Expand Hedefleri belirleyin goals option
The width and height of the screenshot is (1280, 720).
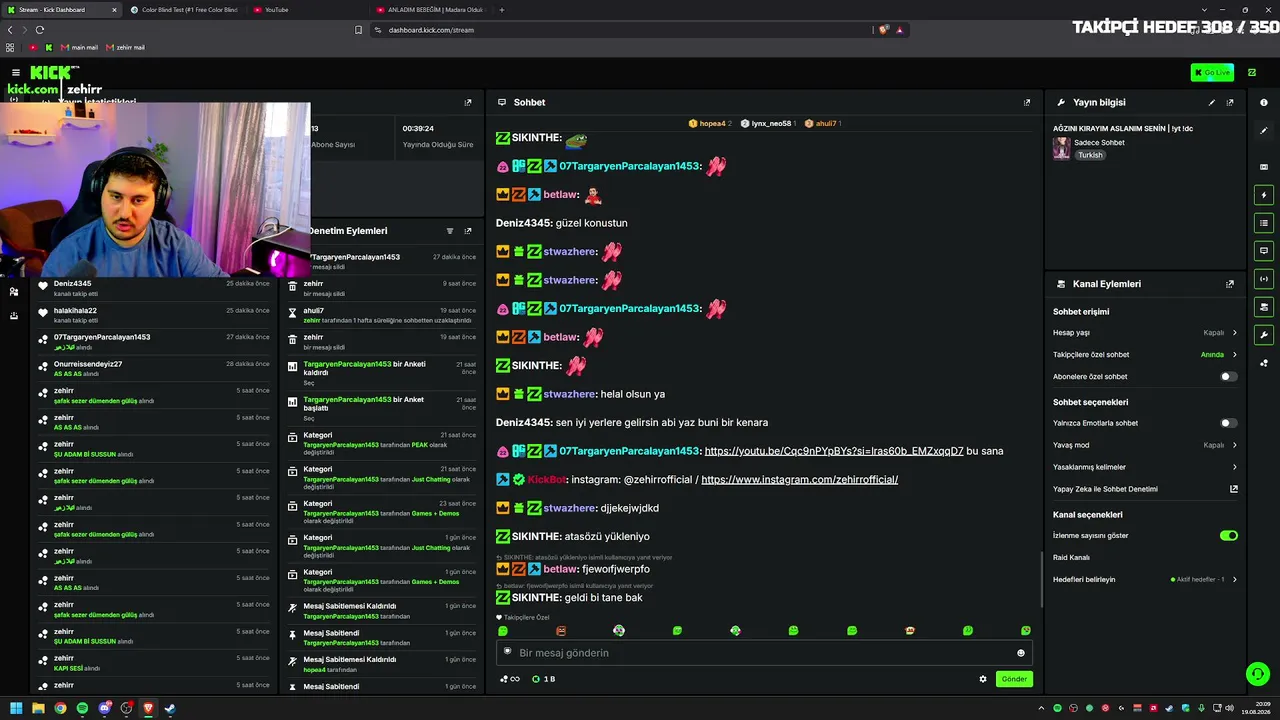[1145, 580]
